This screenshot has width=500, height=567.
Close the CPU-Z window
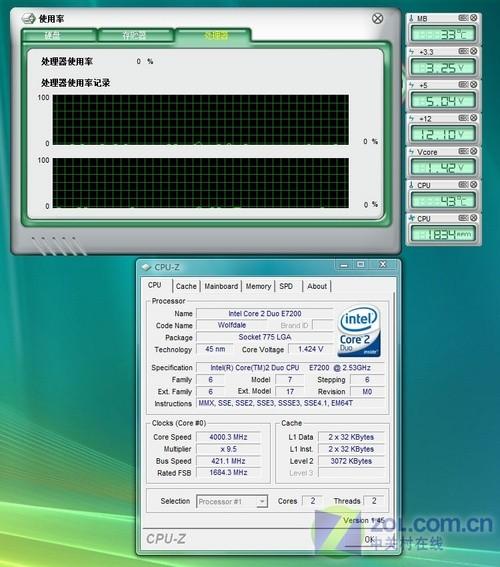click(383, 265)
